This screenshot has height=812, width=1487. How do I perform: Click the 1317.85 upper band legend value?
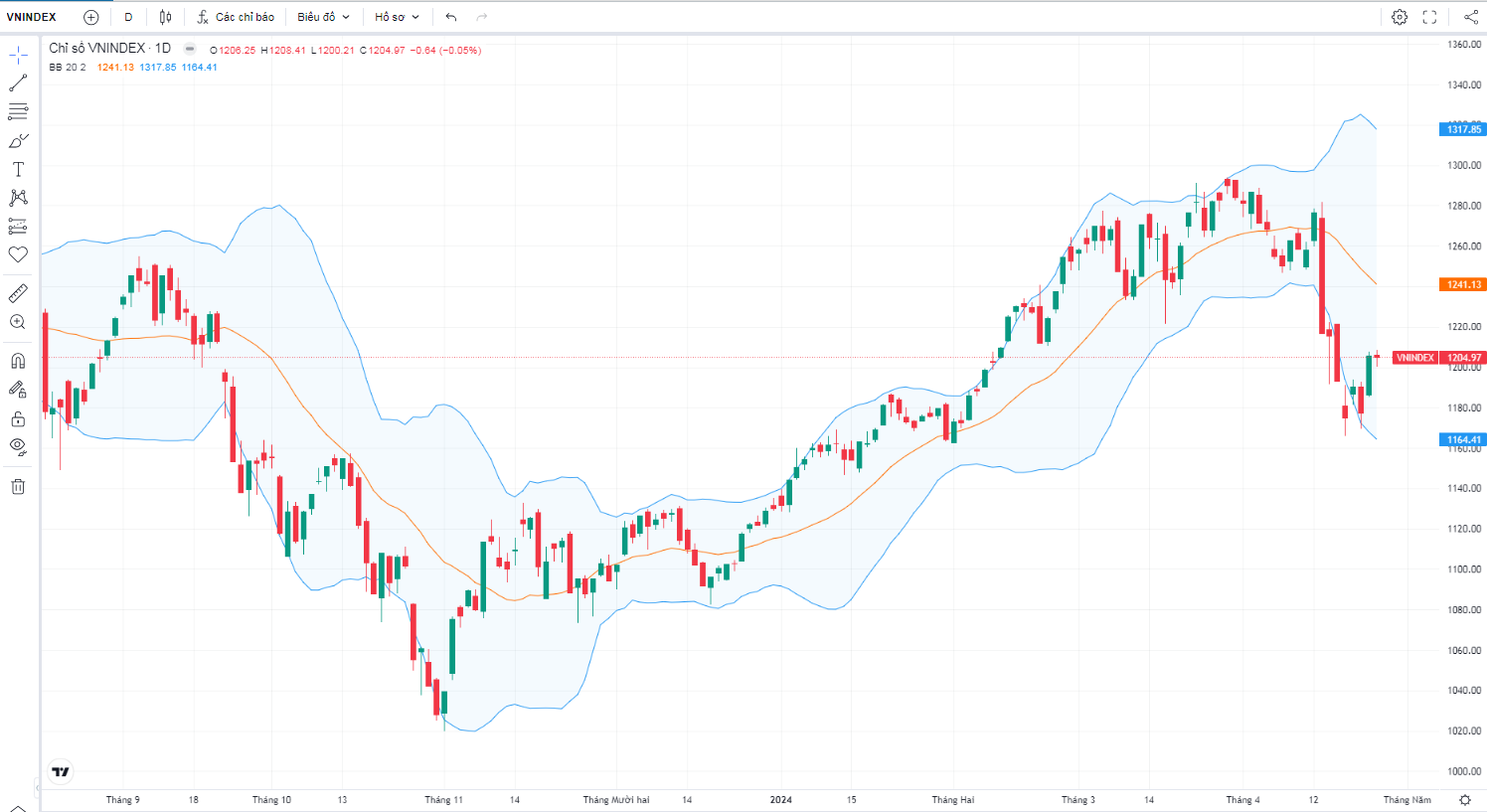tap(158, 68)
